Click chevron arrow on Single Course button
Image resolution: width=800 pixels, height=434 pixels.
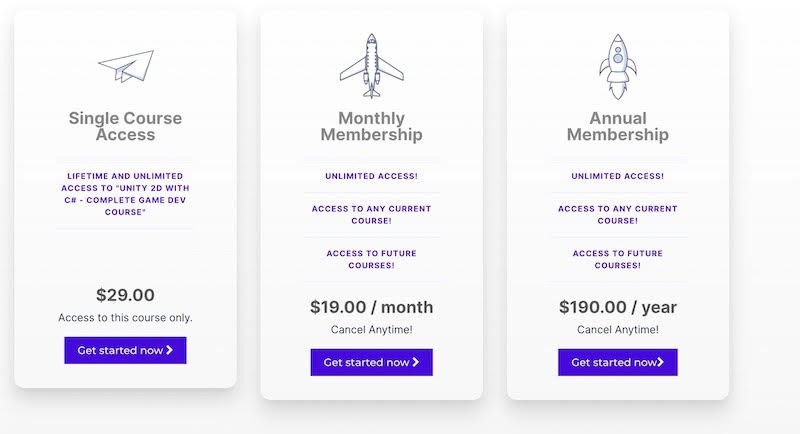(170, 350)
